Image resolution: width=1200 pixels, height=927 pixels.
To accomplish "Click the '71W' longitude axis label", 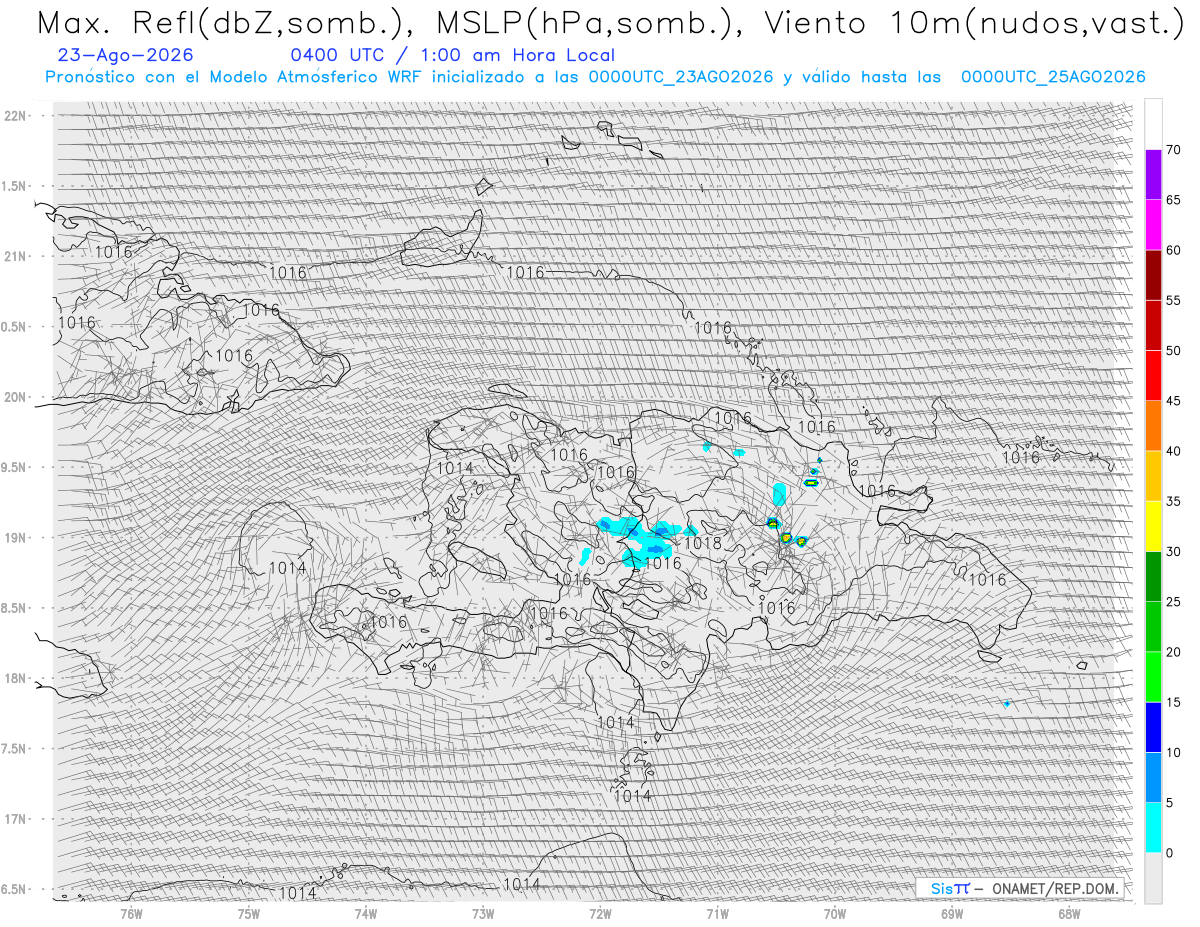I will pyautogui.click(x=717, y=913).
